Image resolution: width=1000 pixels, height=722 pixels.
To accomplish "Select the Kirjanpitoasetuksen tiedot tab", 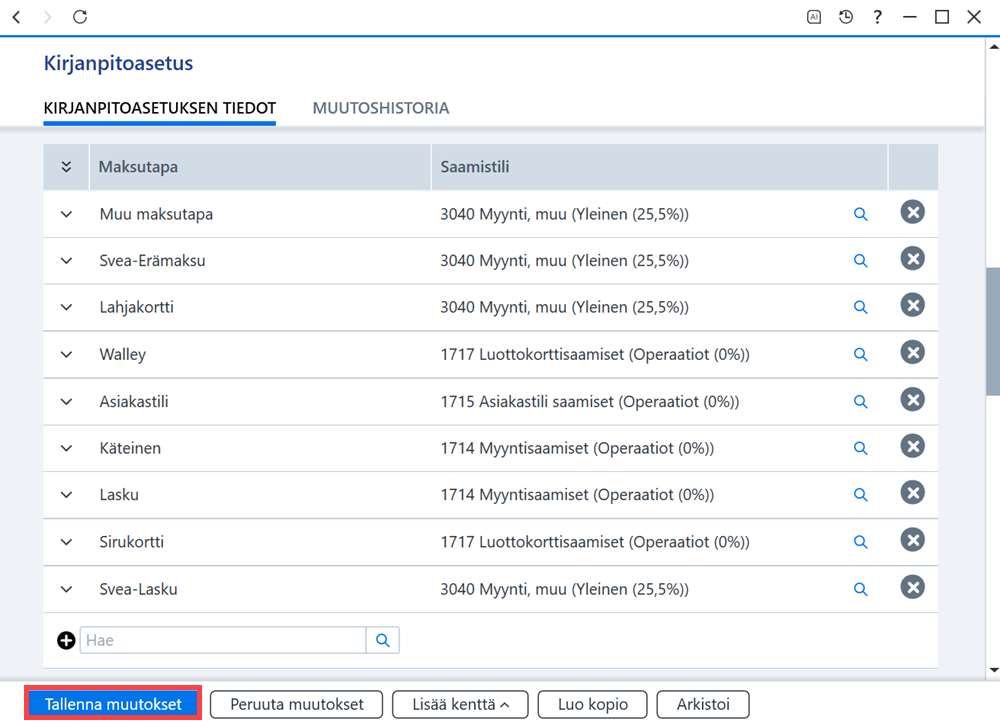I will 159,108.
